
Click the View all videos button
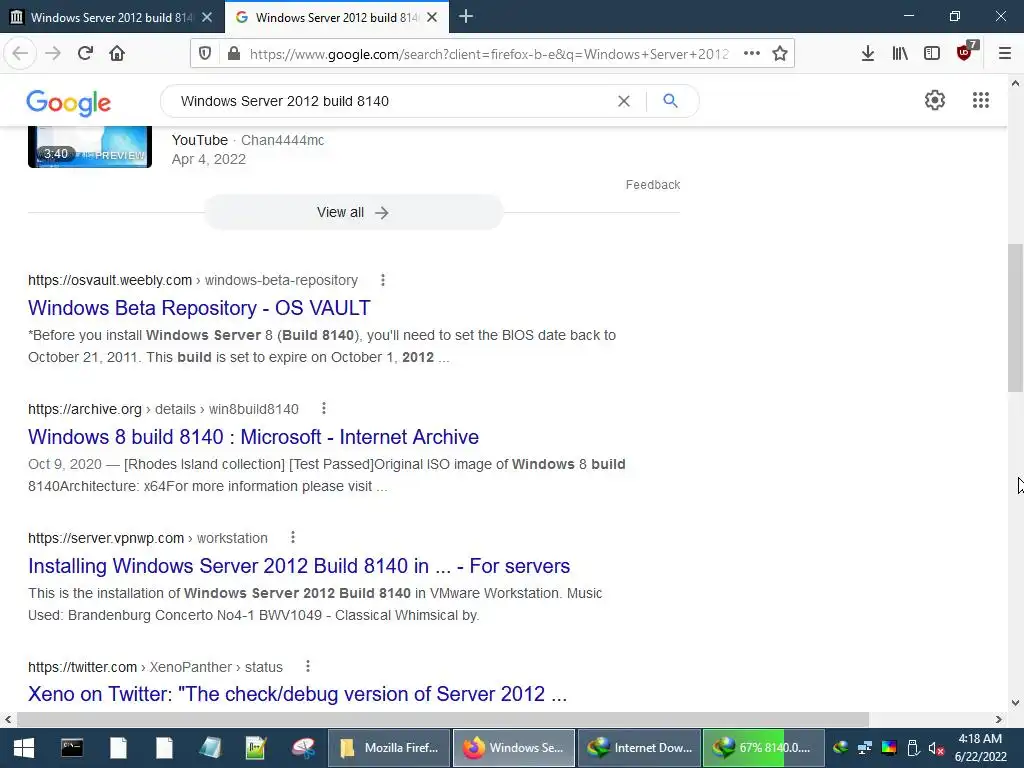[353, 212]
